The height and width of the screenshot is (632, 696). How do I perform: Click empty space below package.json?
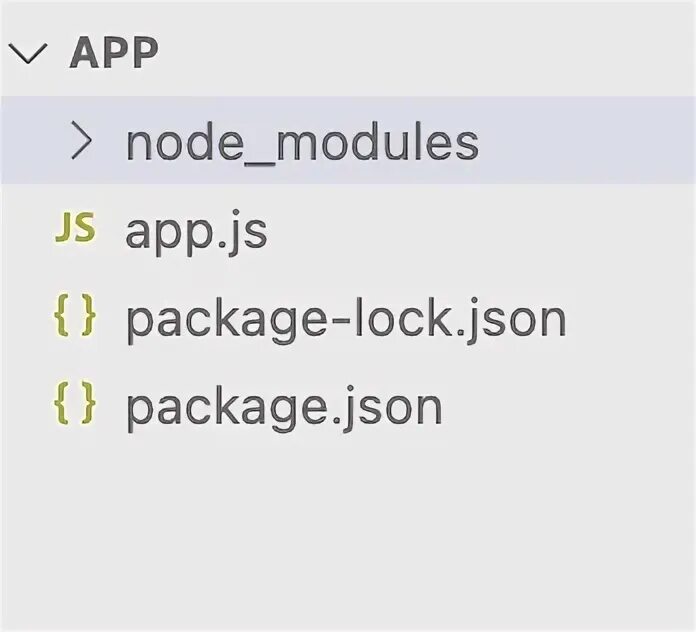348,530
